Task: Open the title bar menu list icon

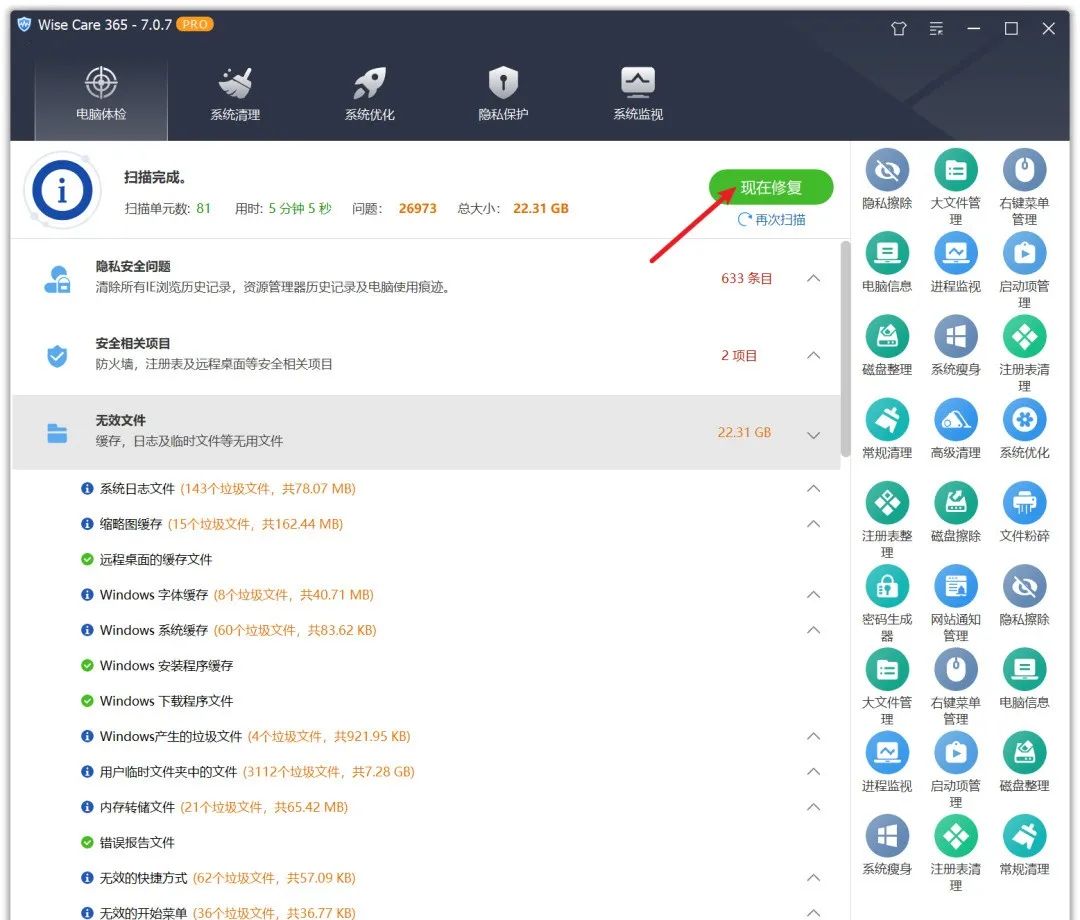Action: click(x=936, y=28)
